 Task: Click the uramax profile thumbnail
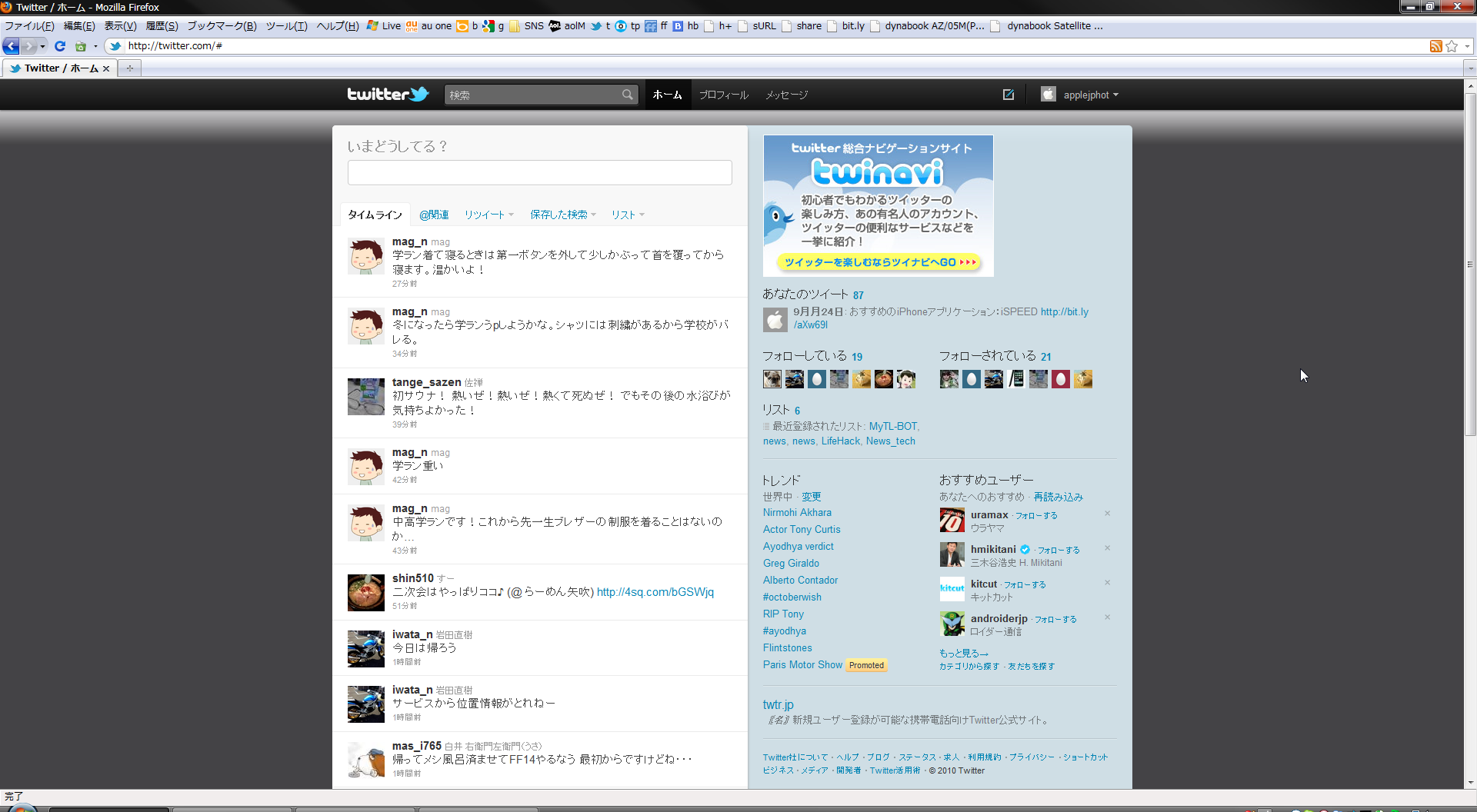(x=952, y=521)
